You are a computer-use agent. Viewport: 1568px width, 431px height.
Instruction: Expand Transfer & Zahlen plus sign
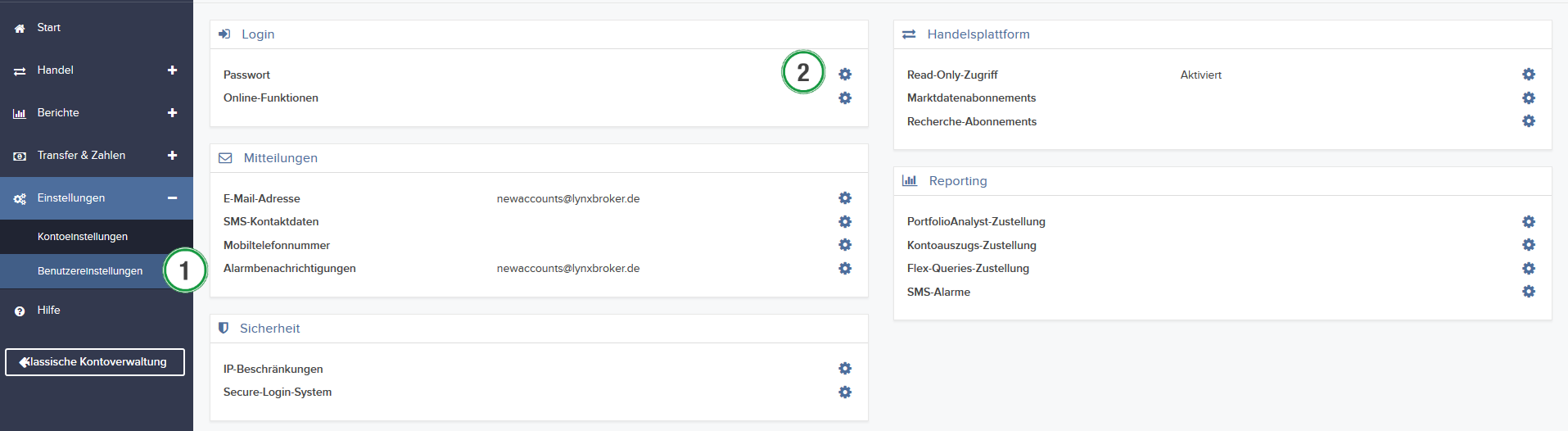(x=172, y=156)
